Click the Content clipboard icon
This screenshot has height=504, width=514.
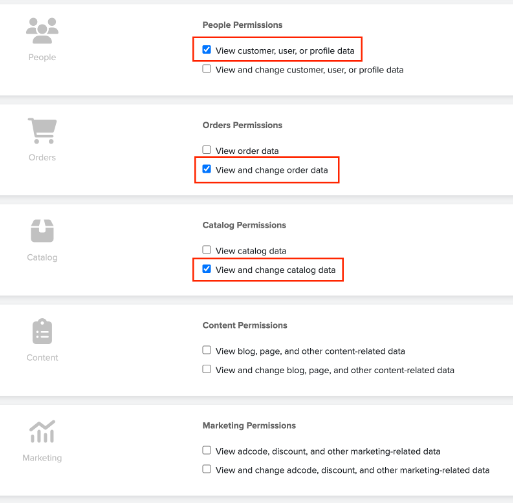(x=42, y=331)
